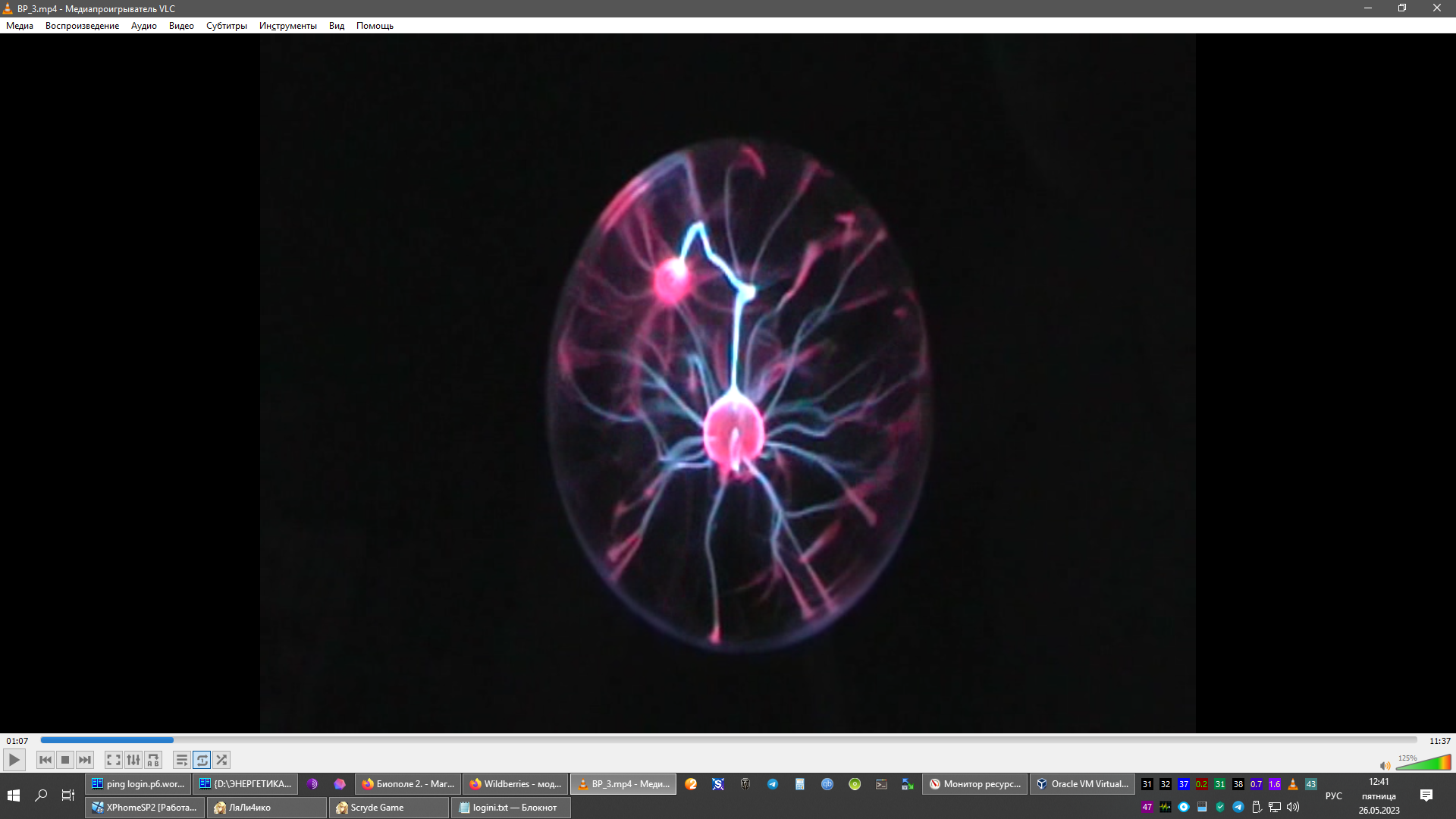The width and height of the screenshot is (1456, 819).
Task: Stop video playback
Action: [65, 760]
